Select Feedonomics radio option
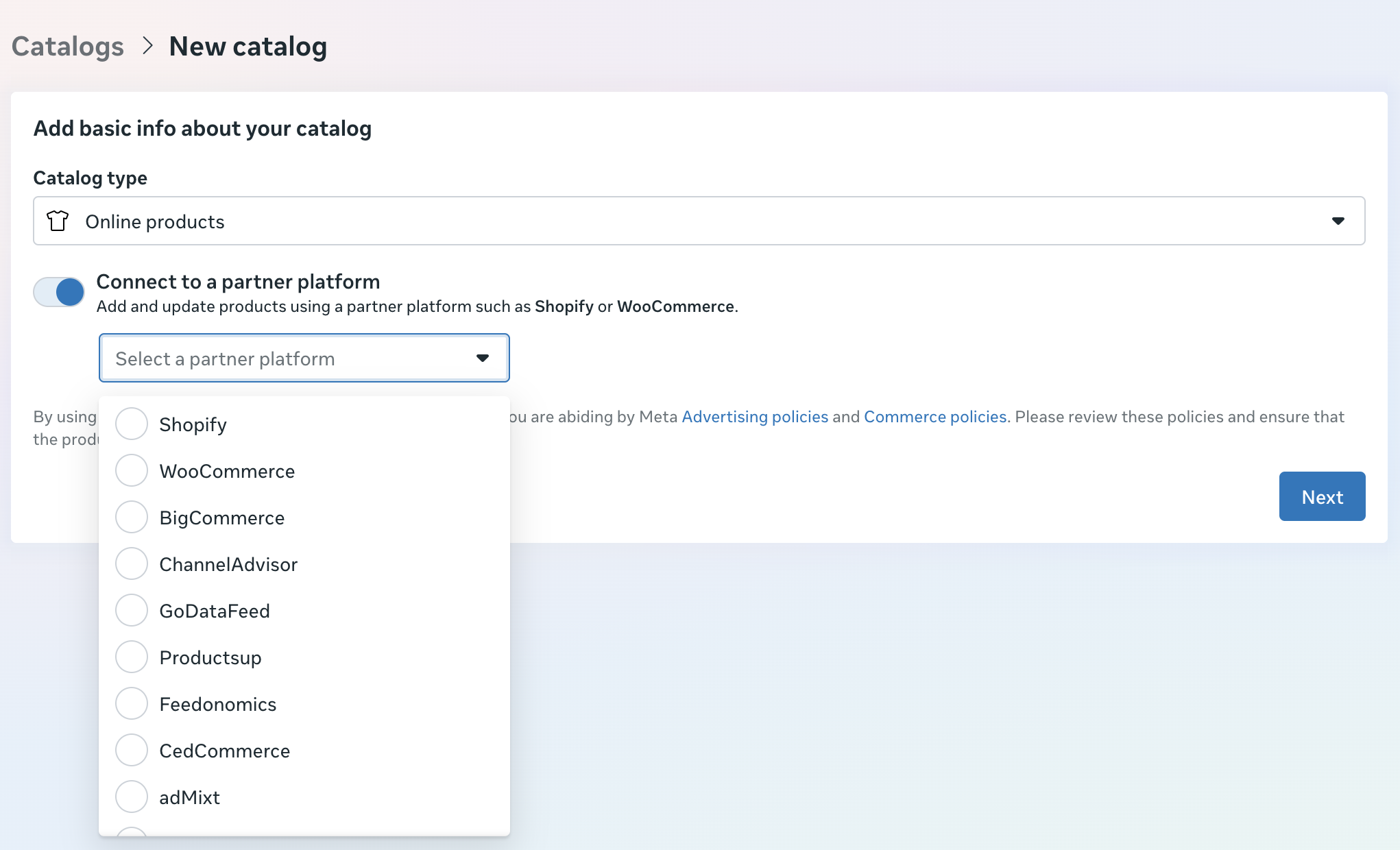 [131, 704]
